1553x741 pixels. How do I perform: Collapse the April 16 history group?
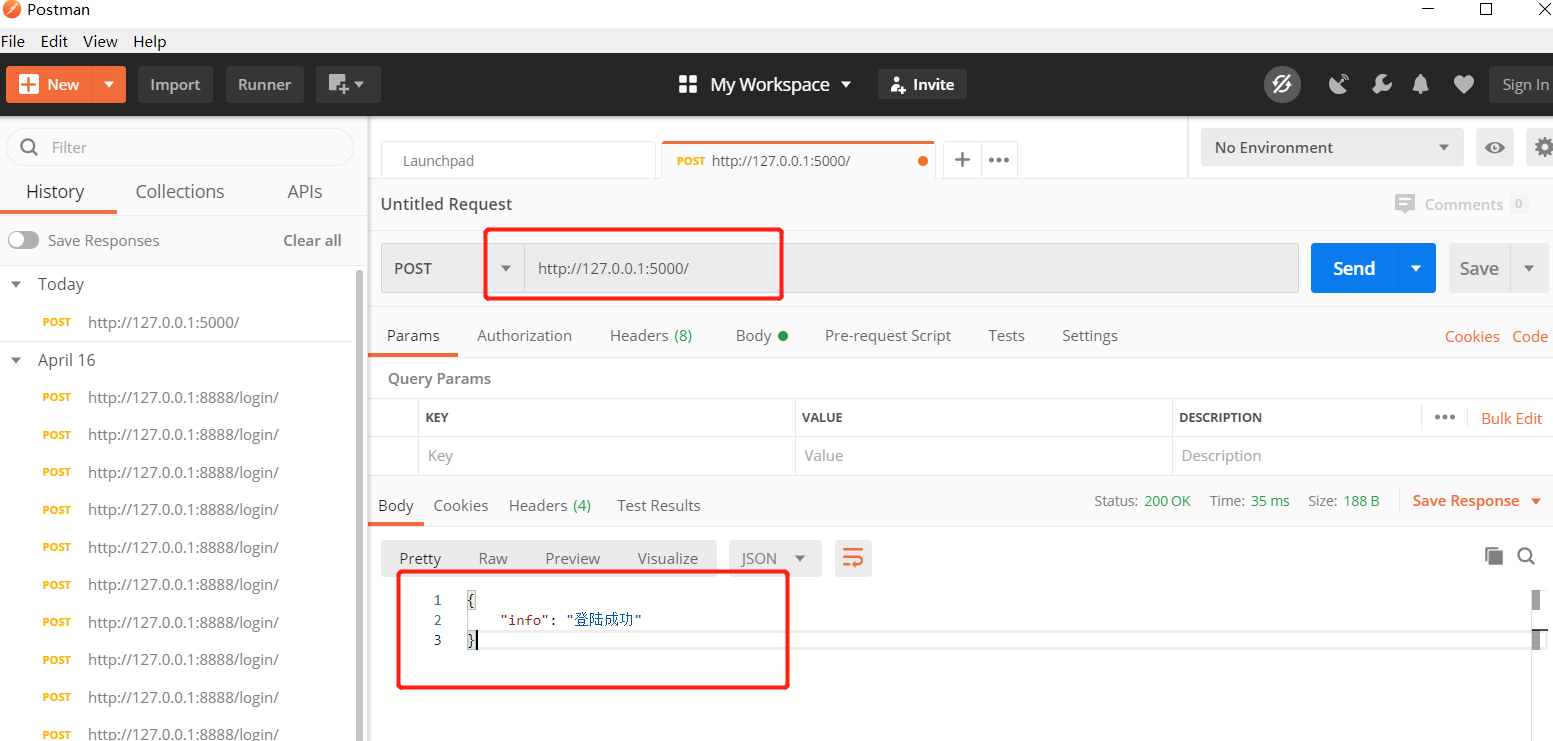tap(16, 360)
